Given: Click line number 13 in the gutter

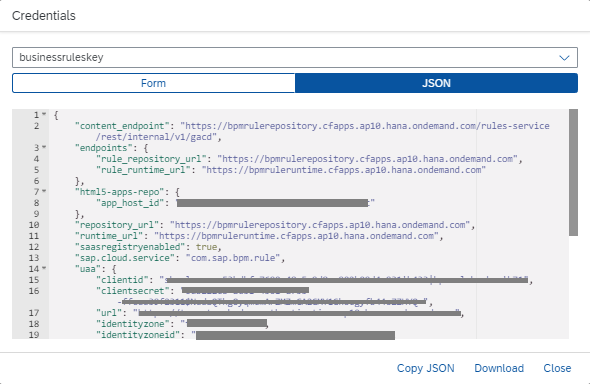Looking at the screenshot, I should [34, 258].
